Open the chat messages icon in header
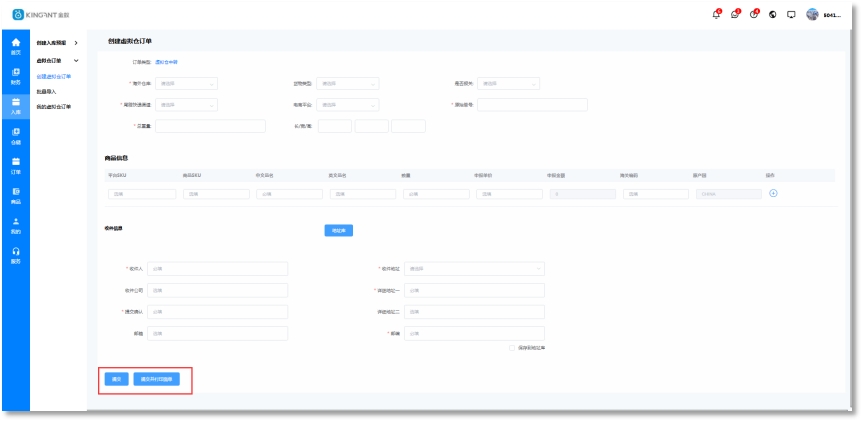Screen dimensions: 862x421 coord(736,14)
